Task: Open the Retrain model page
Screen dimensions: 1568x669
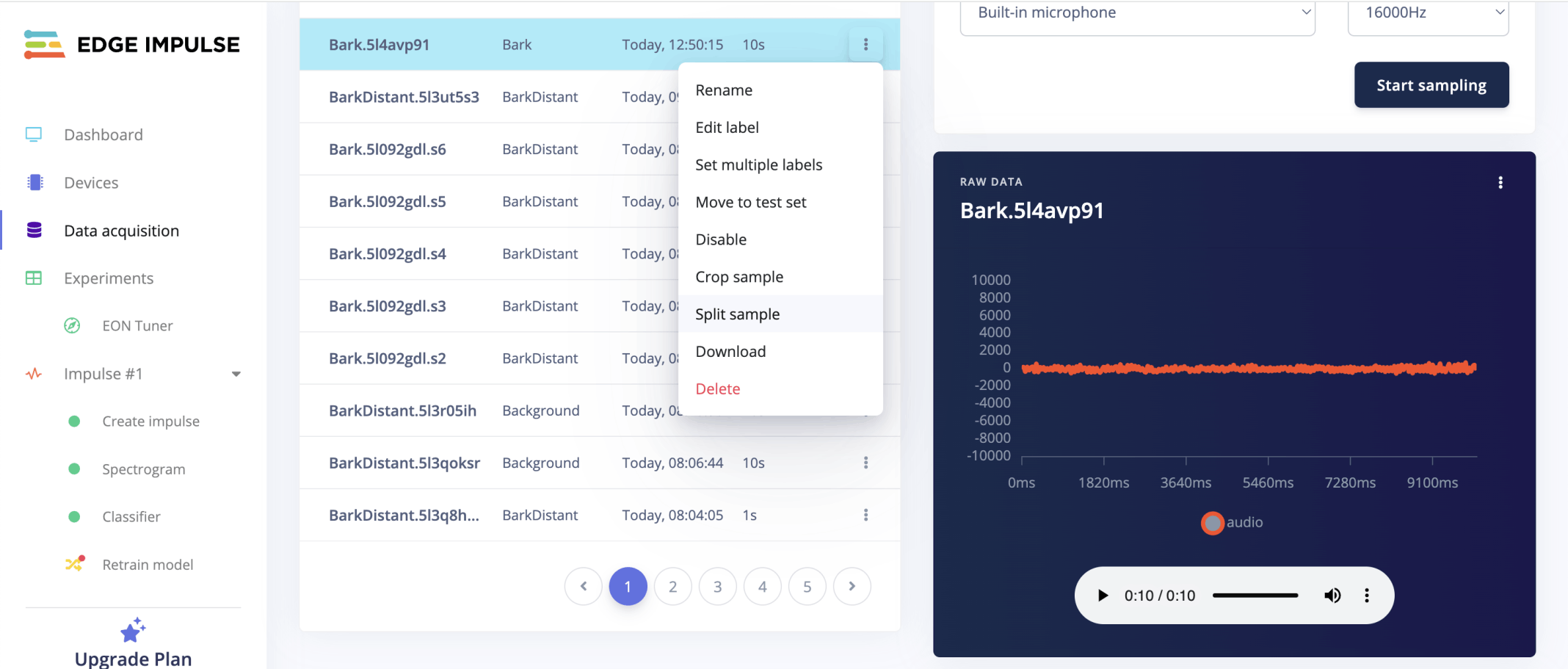Action: (148, 565)
